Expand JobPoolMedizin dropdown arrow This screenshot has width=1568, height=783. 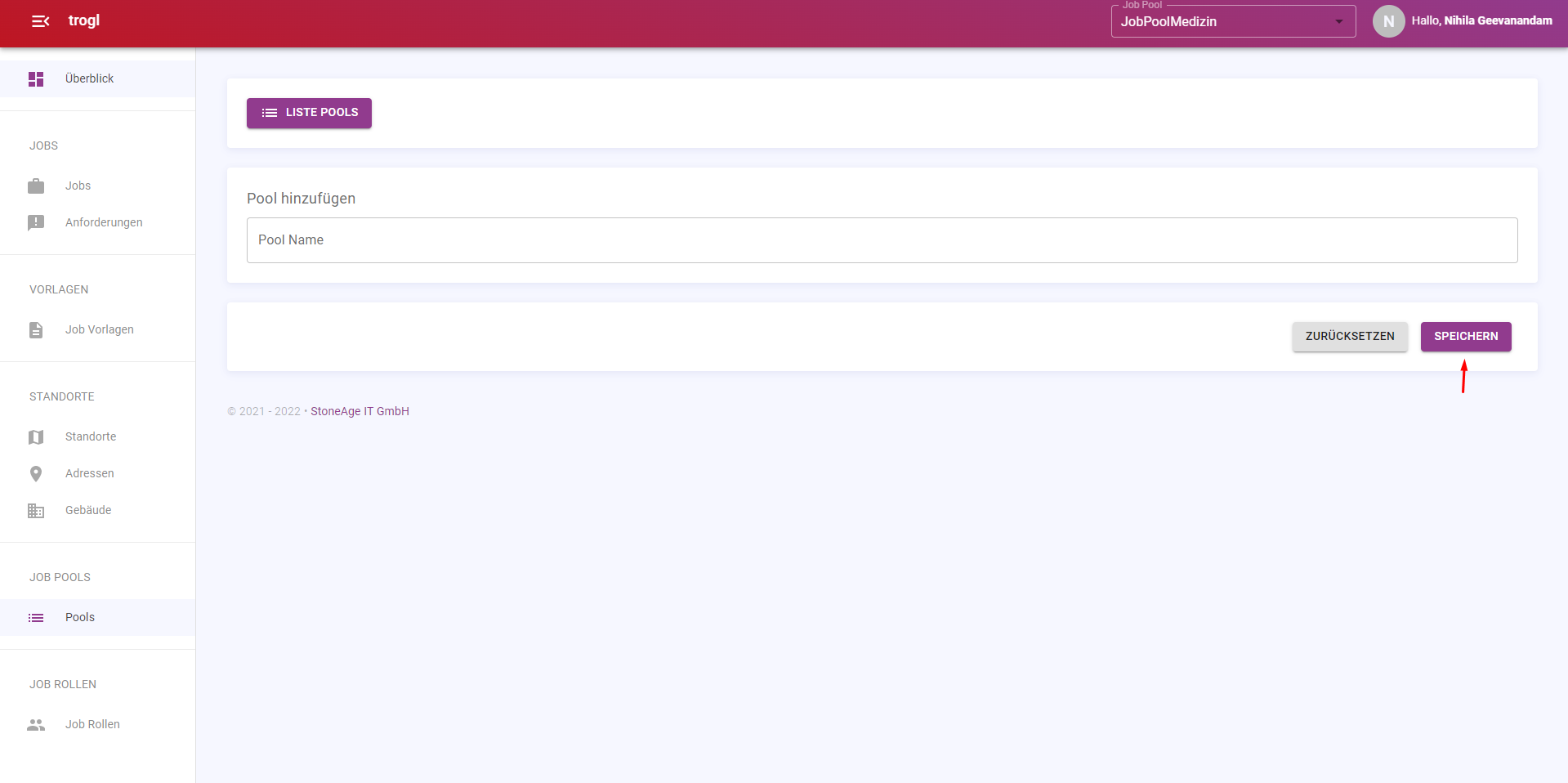pos(1338,22)
